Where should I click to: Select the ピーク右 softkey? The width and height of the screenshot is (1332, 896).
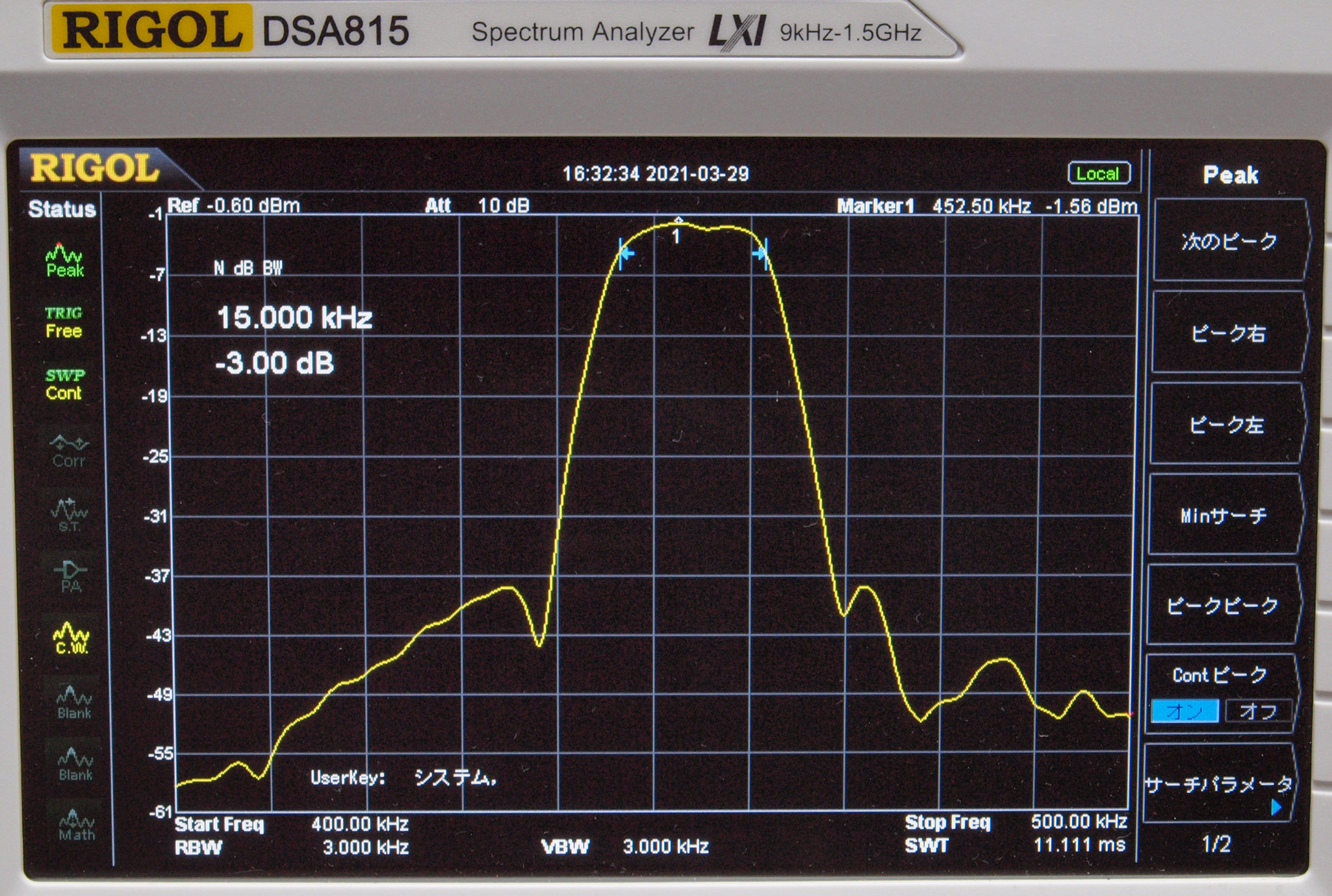click(x=1228, y=333)
